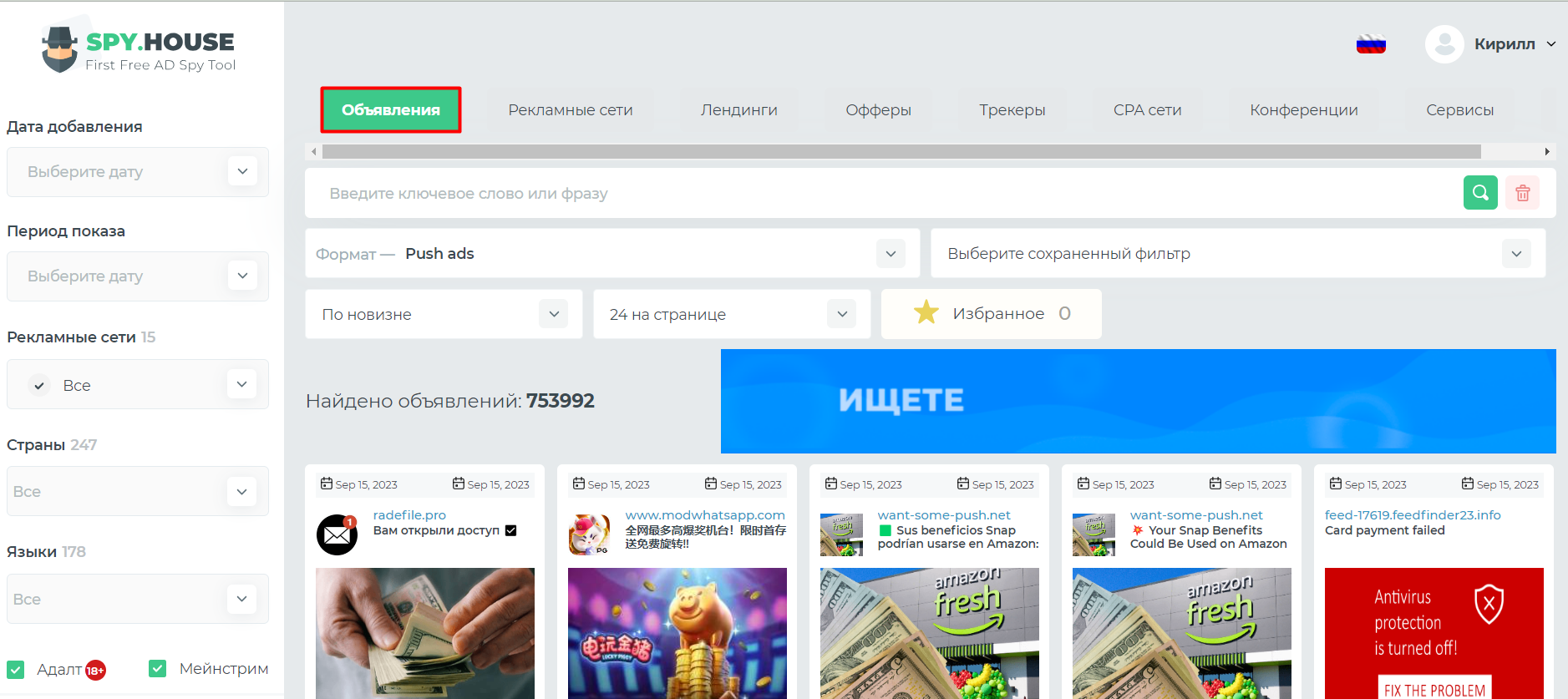Click the Russian flag language icon
Screen dimensions: 1568x699
tap(1371, 44)
